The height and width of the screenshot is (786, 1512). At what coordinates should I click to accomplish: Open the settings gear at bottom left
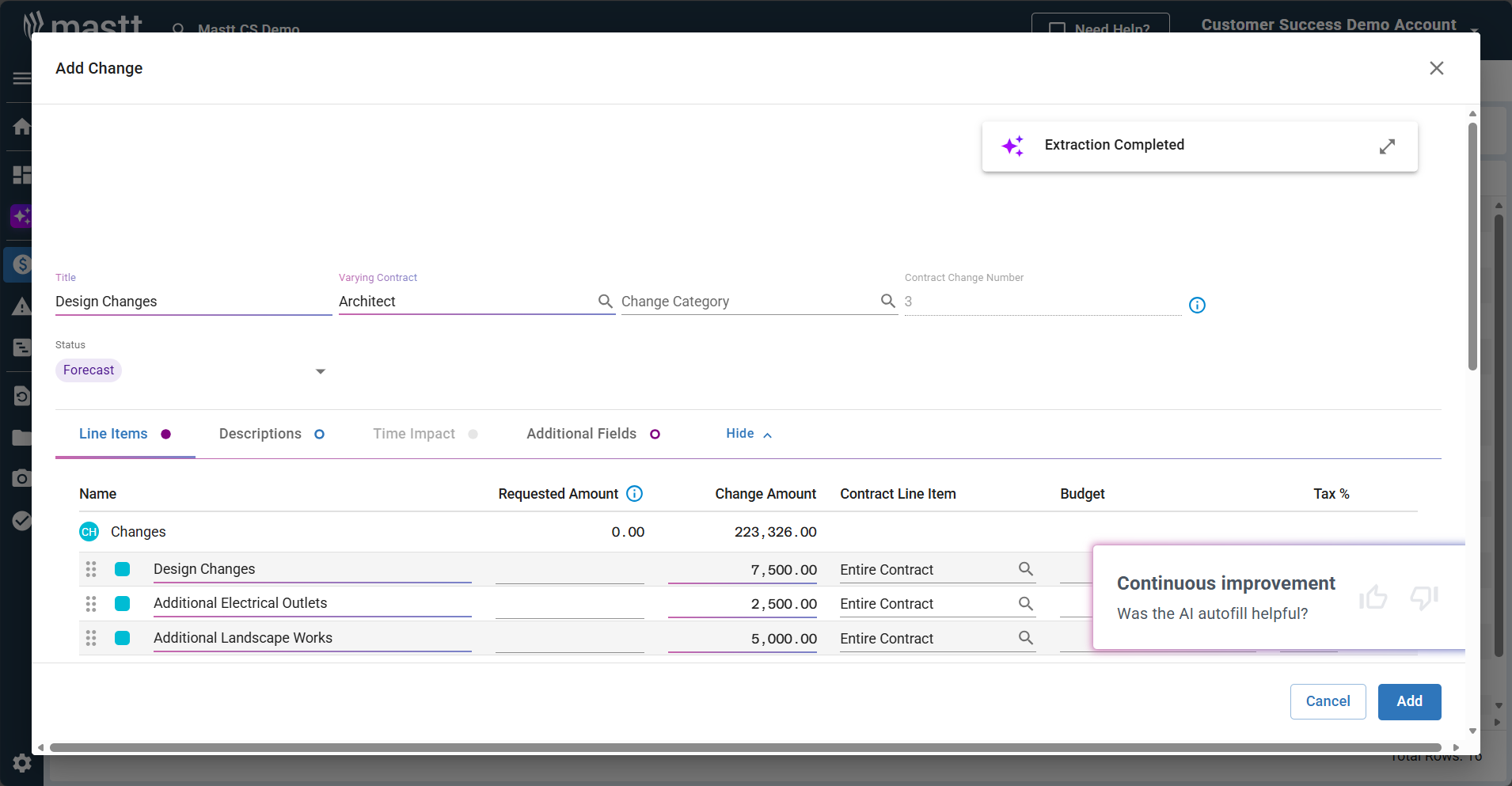point(22,762)
